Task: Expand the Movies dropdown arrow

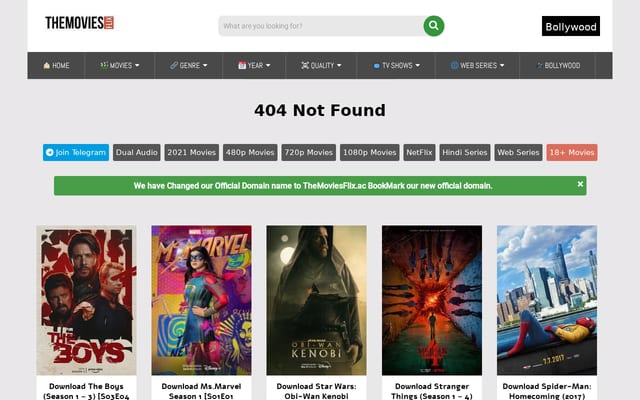Action: coord(137,65)
